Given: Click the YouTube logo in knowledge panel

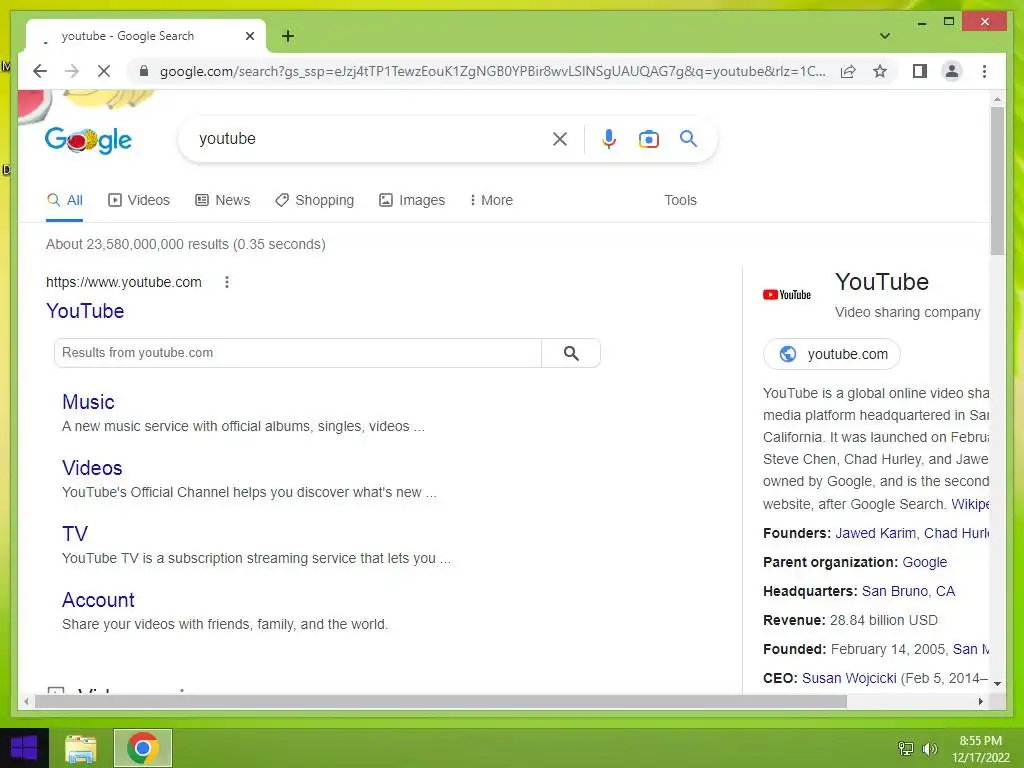Looking at the screenshot, I should [x=786, y=295].
